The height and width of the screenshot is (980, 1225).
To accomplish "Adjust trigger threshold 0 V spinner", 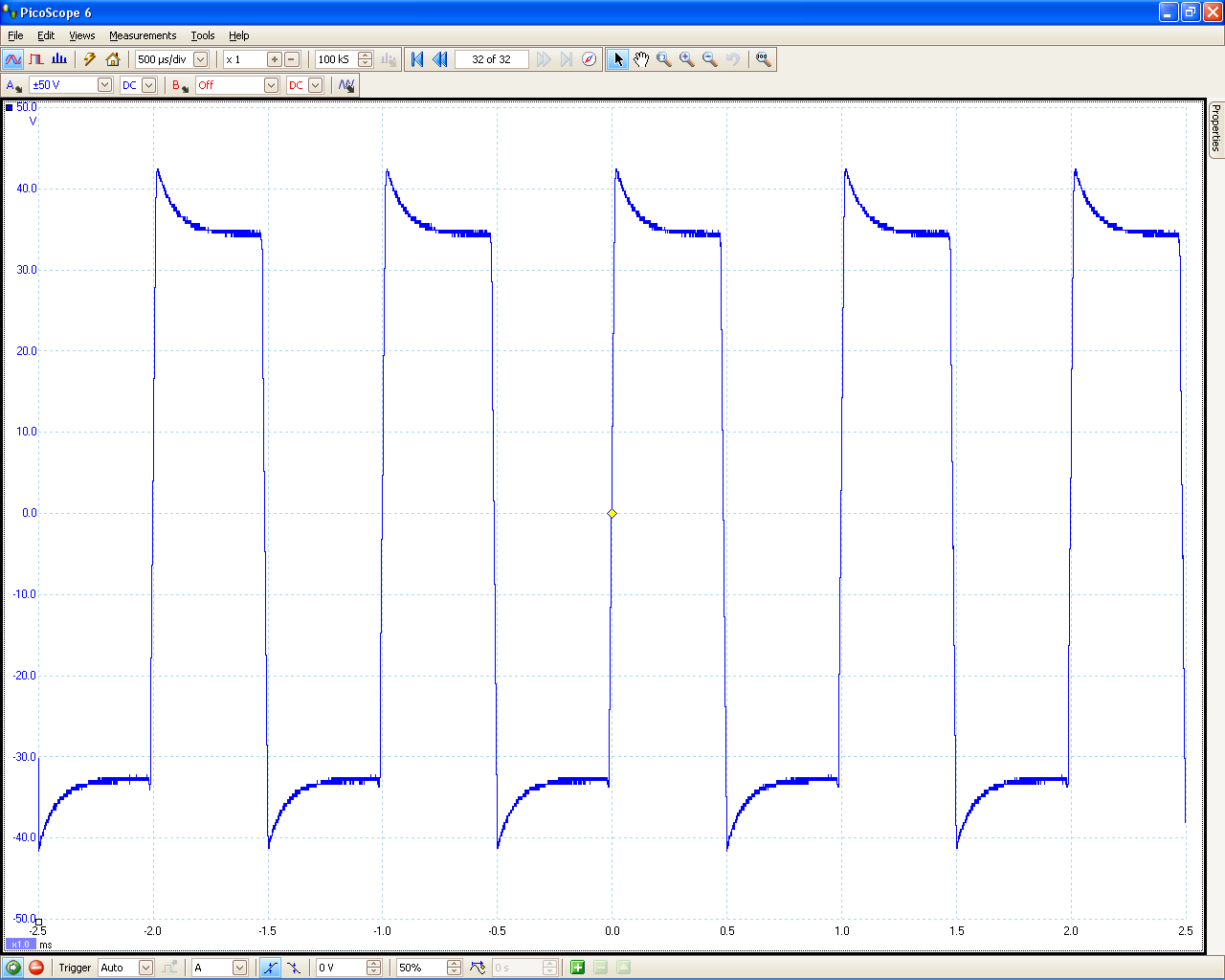I will pyautogui.click(x=373, y=968).
